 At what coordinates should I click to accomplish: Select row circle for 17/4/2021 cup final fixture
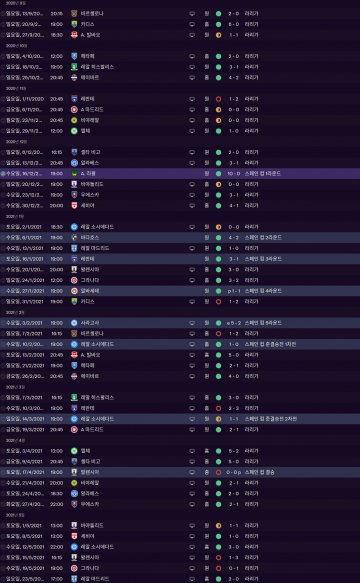pos(3,472)
